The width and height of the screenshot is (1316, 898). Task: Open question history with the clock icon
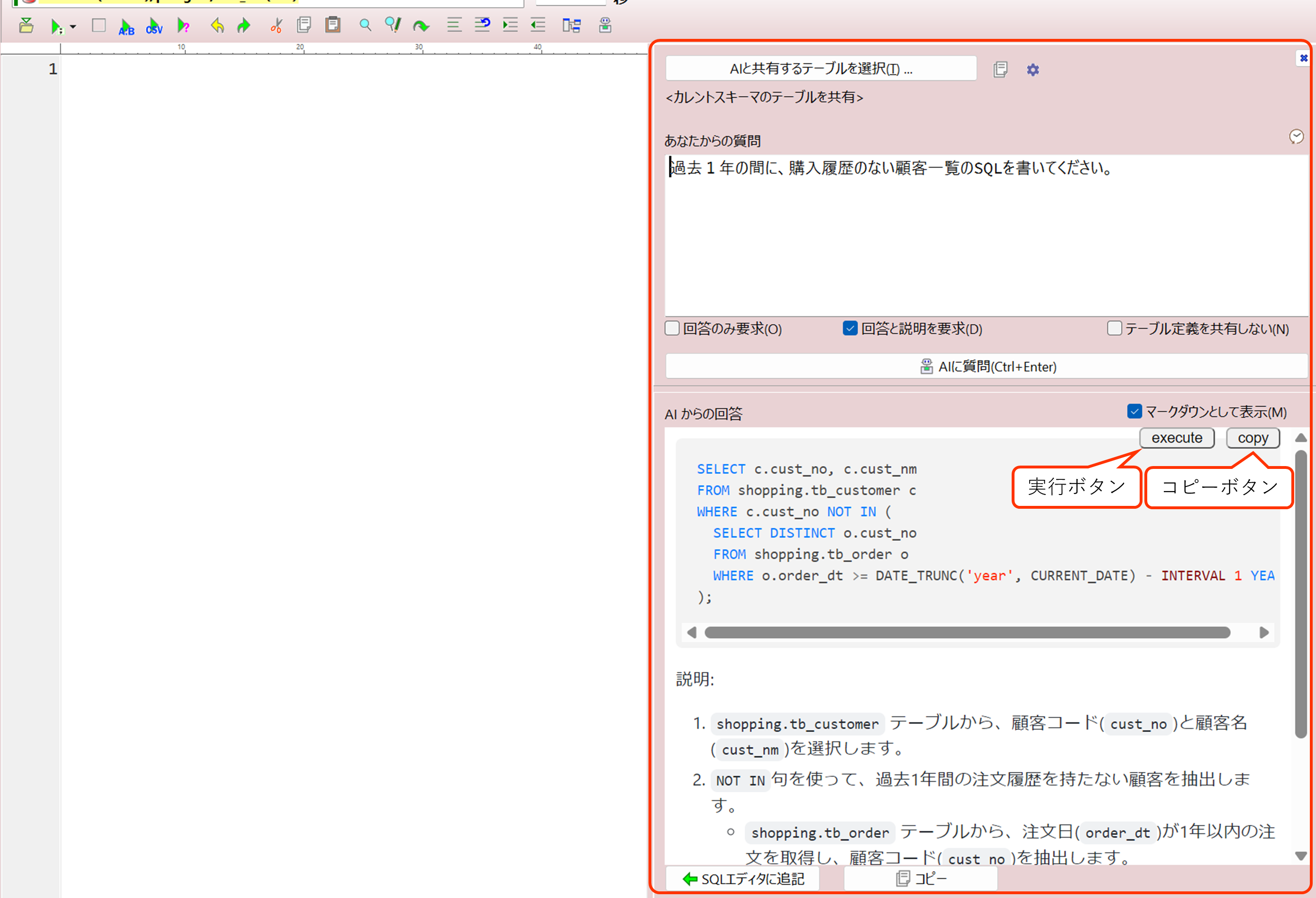pyautogui.click(x=1296, y=137)
